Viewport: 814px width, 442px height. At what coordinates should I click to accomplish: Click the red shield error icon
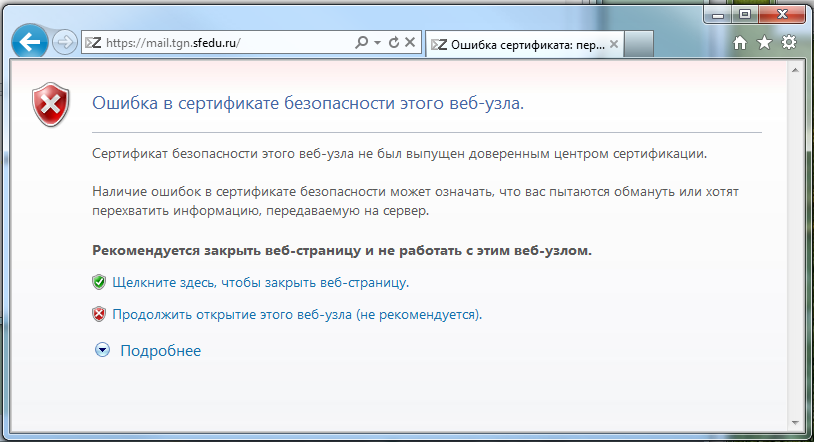click(50, 104)
